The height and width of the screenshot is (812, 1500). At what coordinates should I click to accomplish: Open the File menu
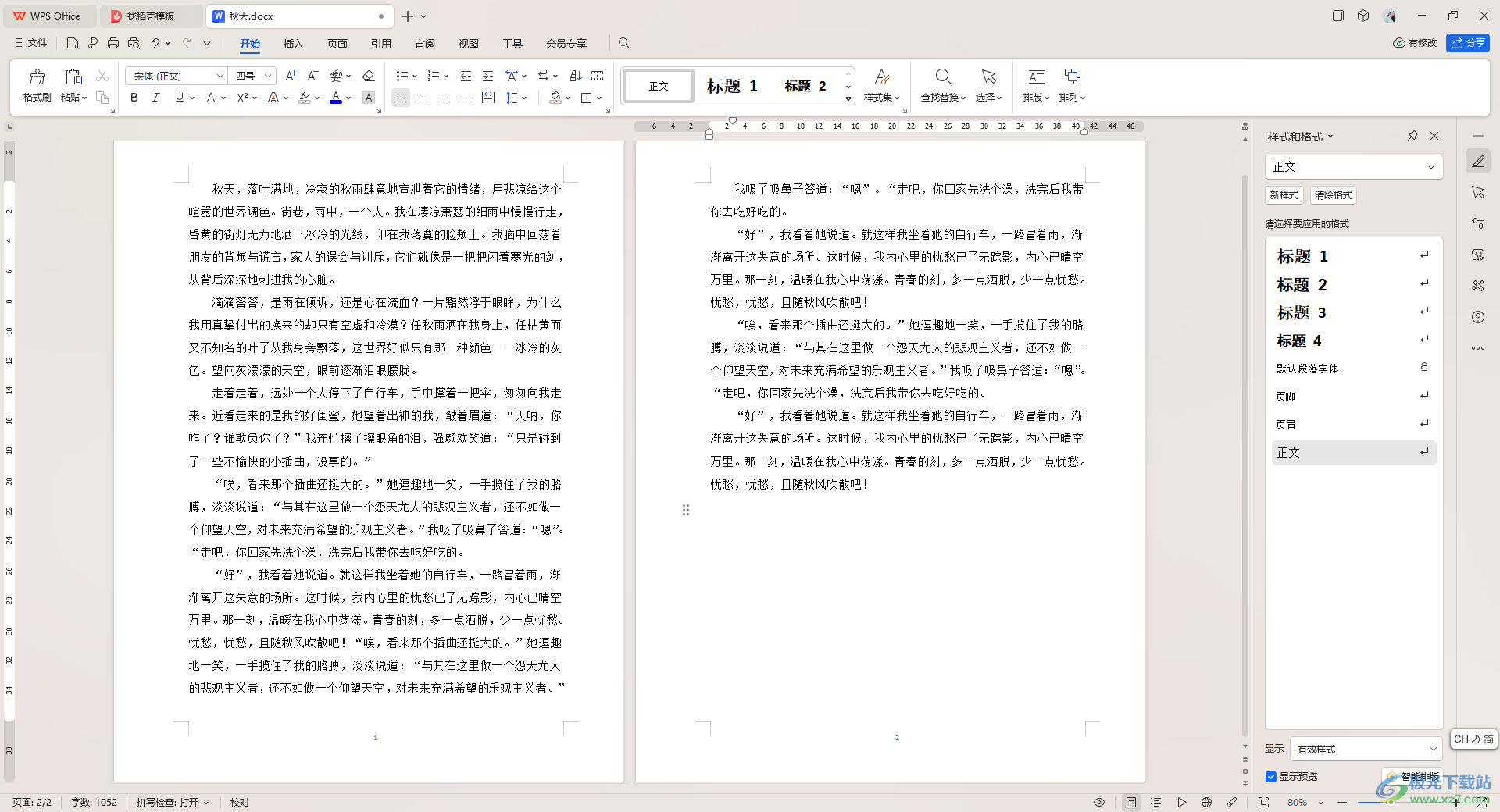31,43
